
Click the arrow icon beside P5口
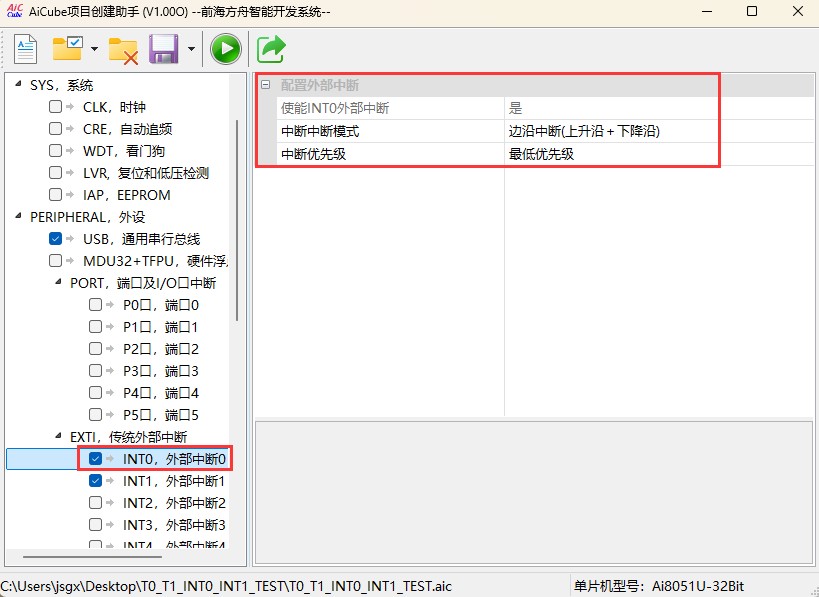[110, 414]
